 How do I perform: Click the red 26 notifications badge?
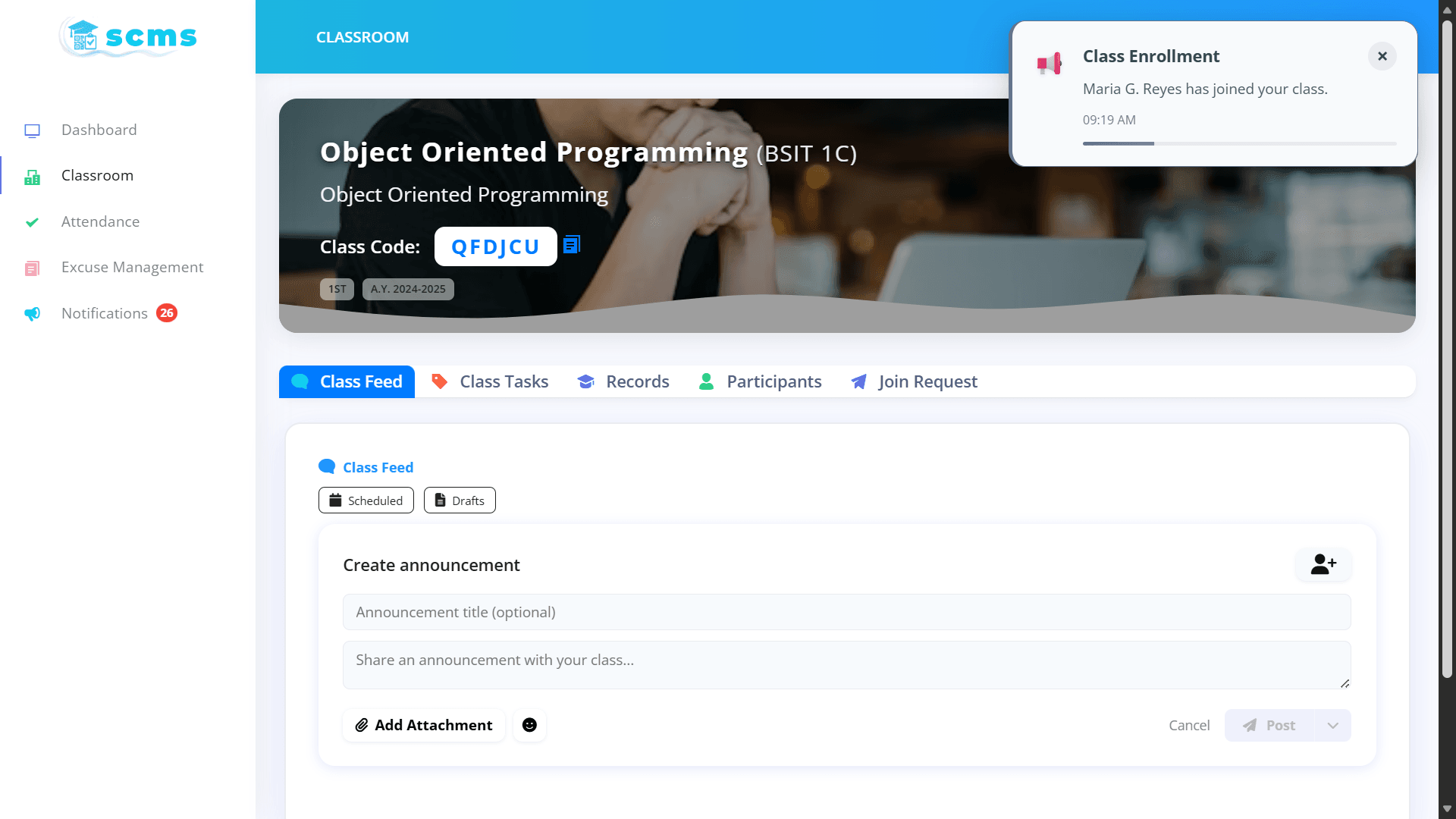pyautogui.click(x=167, y=312)
